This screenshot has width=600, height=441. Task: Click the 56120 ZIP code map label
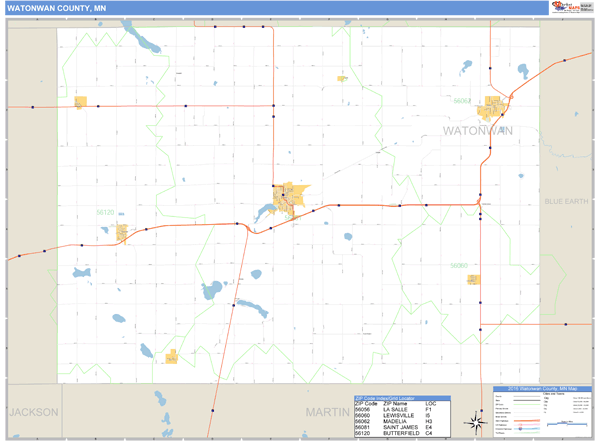(x=106, y=212)
